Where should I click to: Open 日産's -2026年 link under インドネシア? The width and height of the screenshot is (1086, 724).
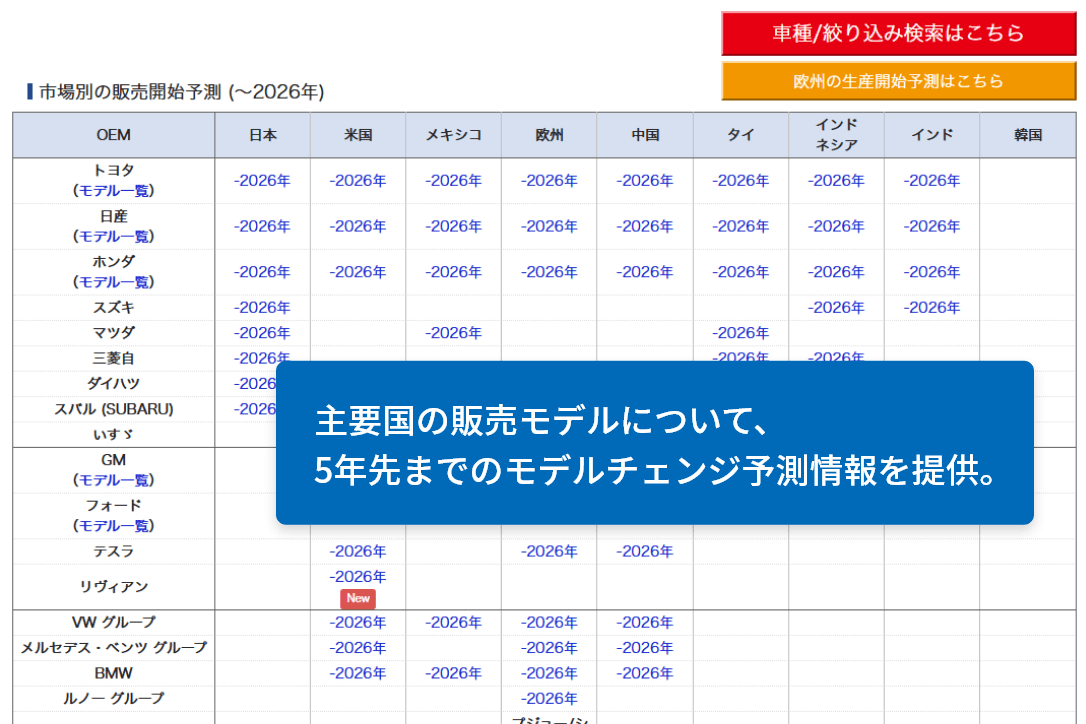coord(836,227)
